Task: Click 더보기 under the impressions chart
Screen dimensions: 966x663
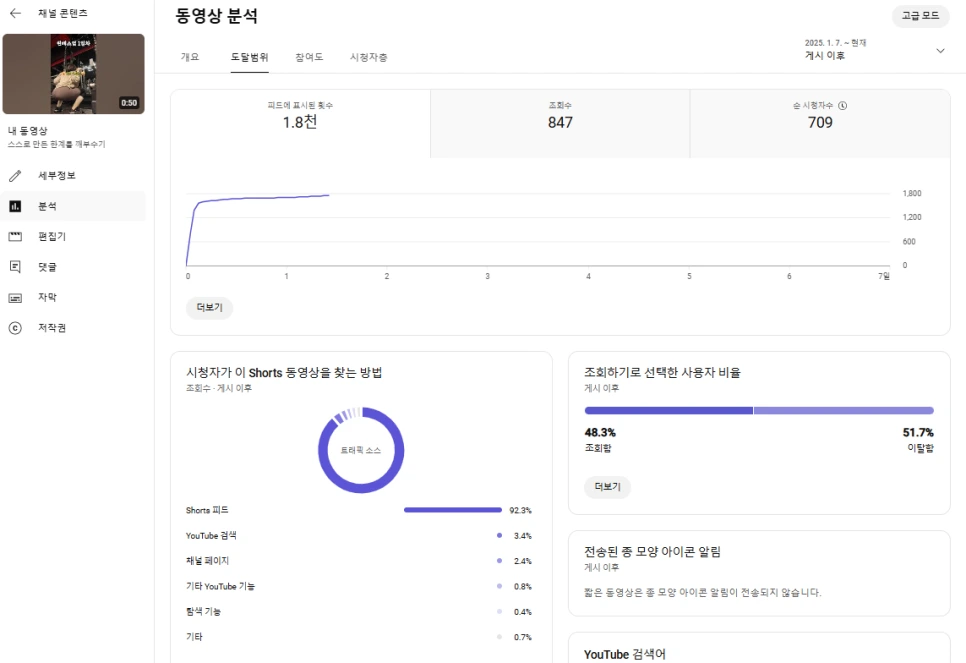Action: click(x=209, y=307)
